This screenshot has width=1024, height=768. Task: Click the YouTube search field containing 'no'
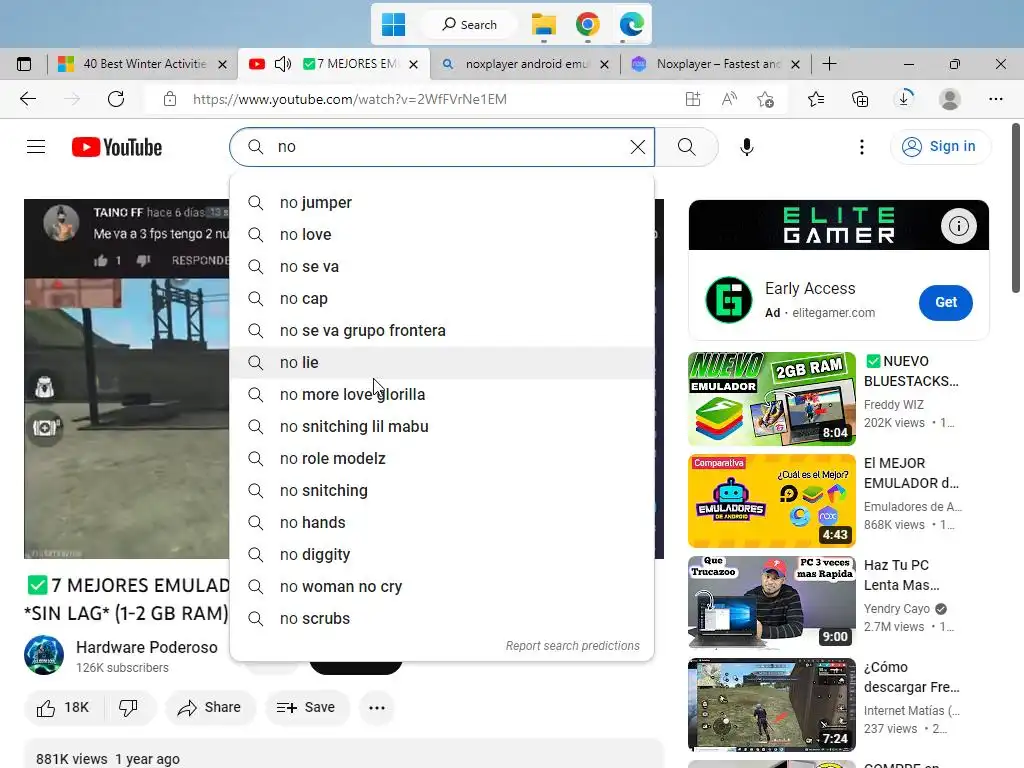[x=443, y=147]
